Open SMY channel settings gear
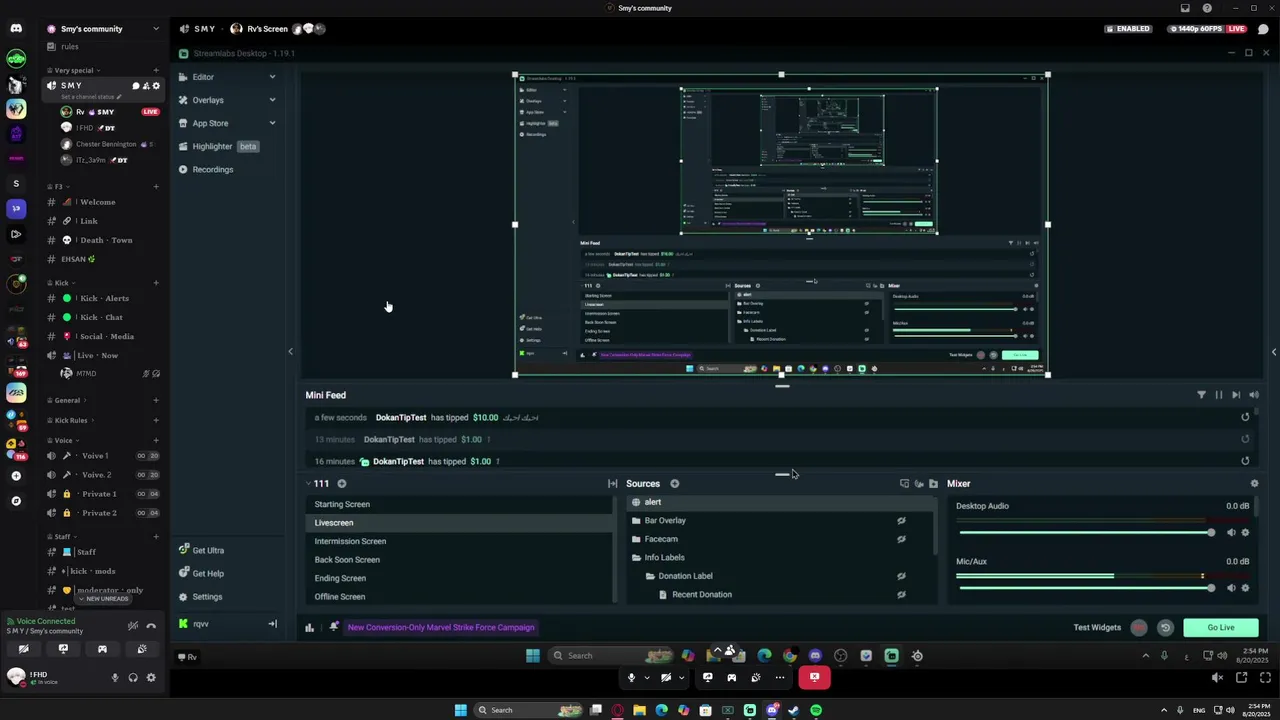The width and height of the screenshot is (1280, 720). pyautogui.click(x=156, y=86)
